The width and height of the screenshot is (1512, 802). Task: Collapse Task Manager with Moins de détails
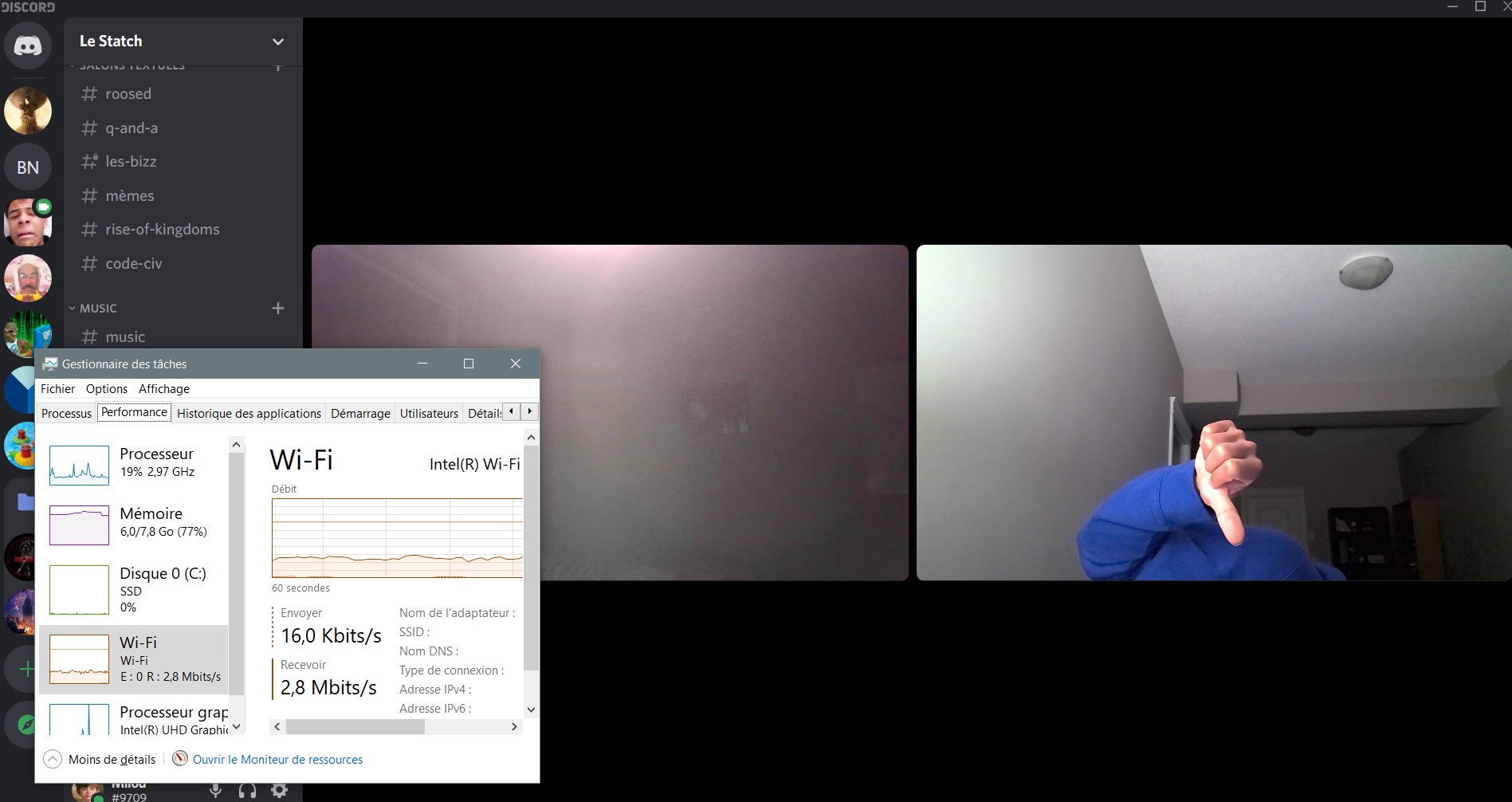click(100, 759)
